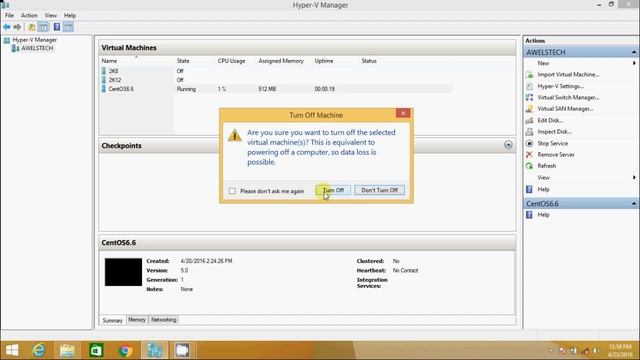Image resolution: width=640 pixels, height=360 pixels.
Task: Open Google Chrome from taskbar
Action: (x=125, y=350)
